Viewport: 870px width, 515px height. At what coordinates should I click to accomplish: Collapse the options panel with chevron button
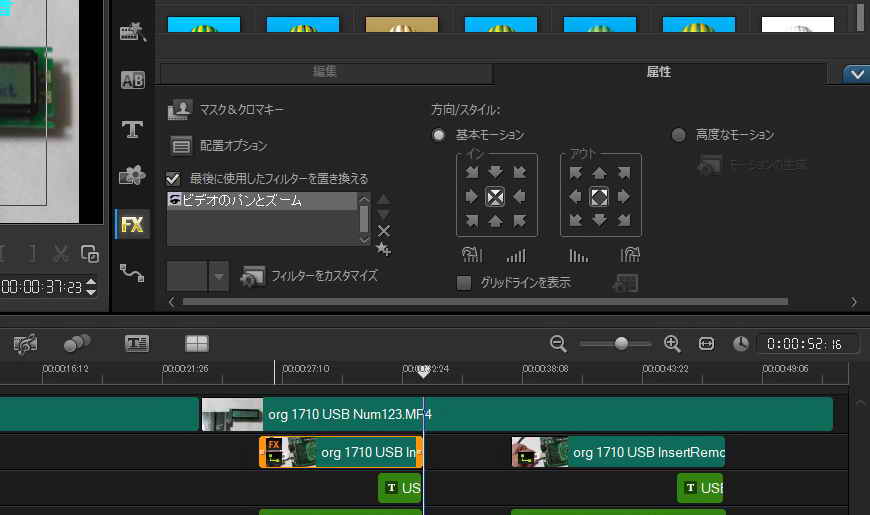pos(855,73)
